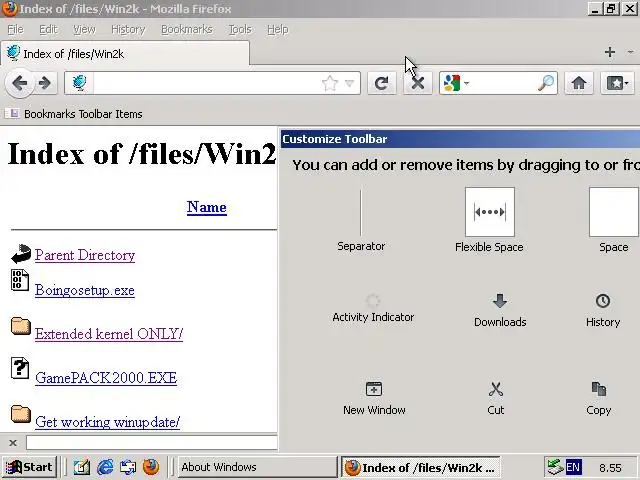Image resolution: width=640 pixels, height=480 pixels.
Task: Select the Downloads arrow item
Action: tap(500, 310)
